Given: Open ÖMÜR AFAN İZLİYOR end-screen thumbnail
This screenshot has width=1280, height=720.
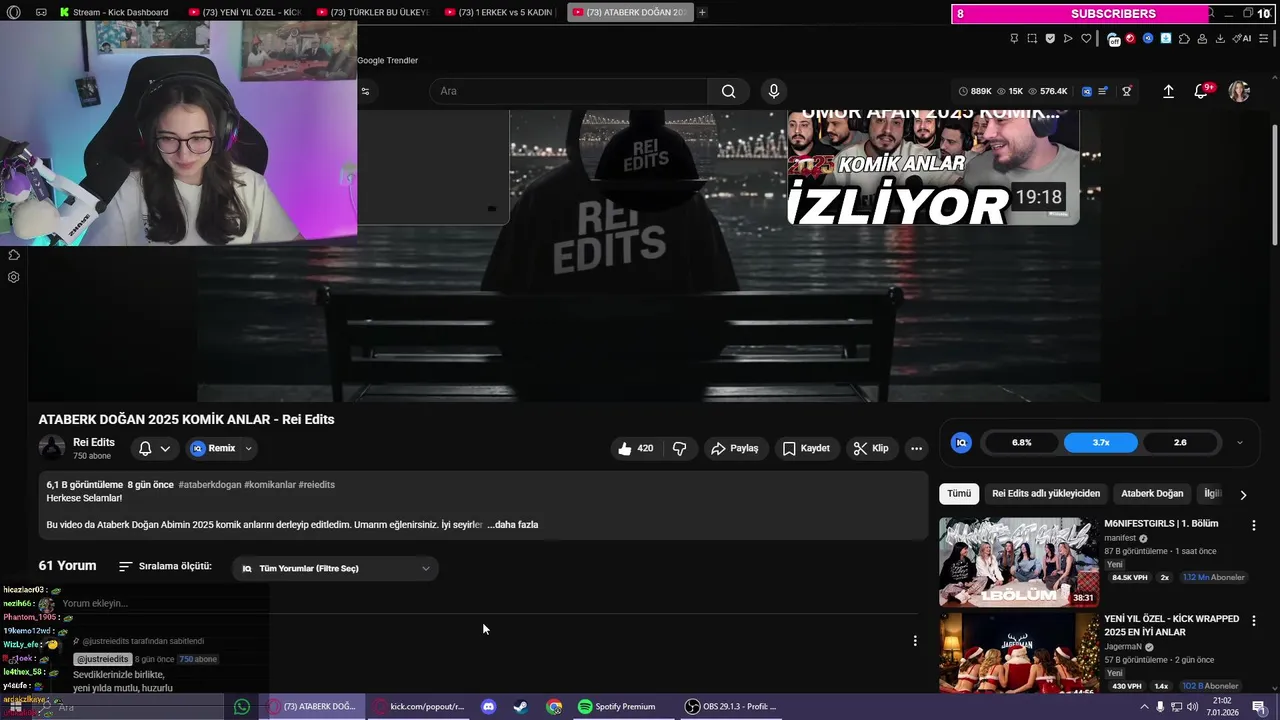Looking at the screenshot, I should click(934, 167).
